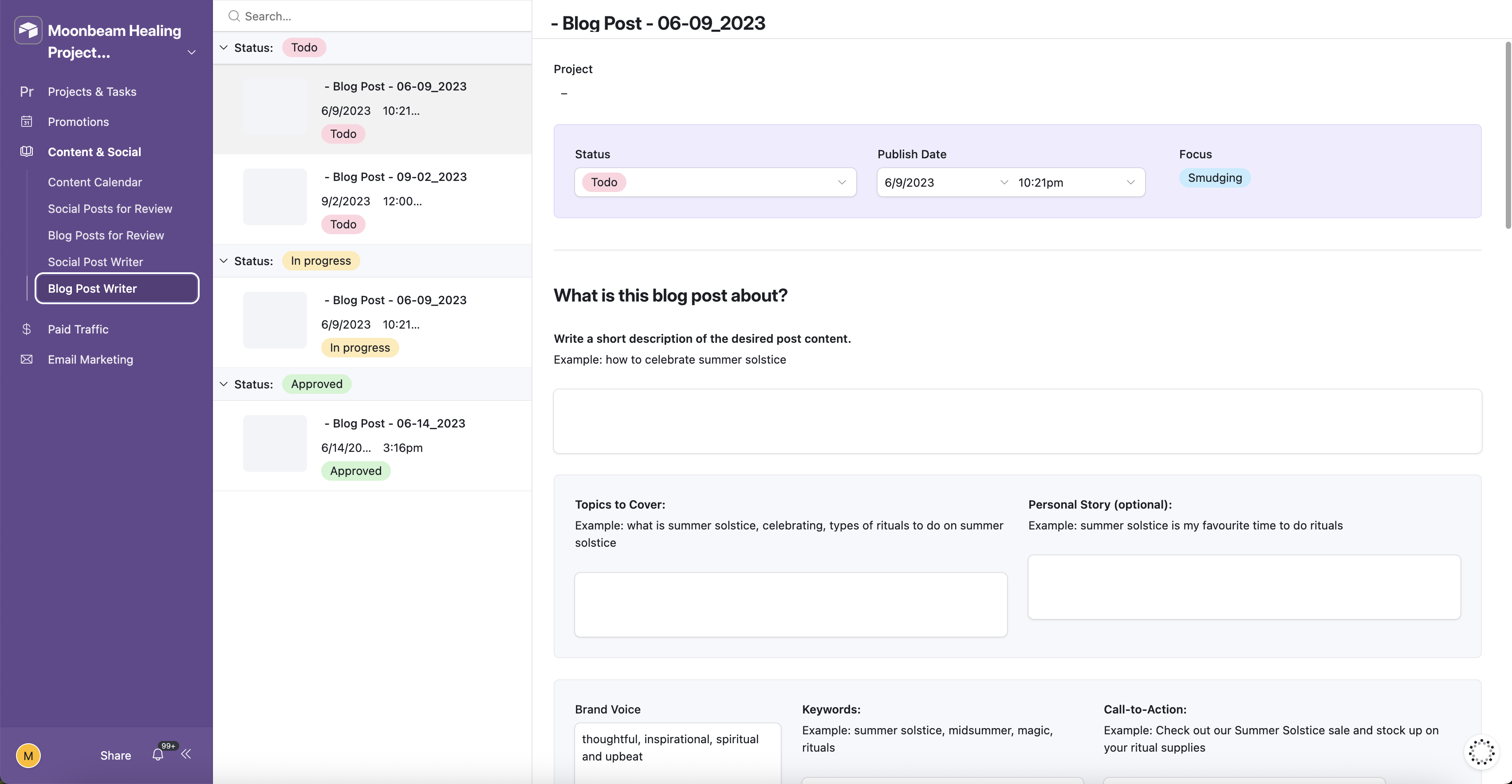Screen dimensions: 1512x784
Task: Click the Paid Traffic dollar icon
Action: pyautogui.click(x=27, y=329)
